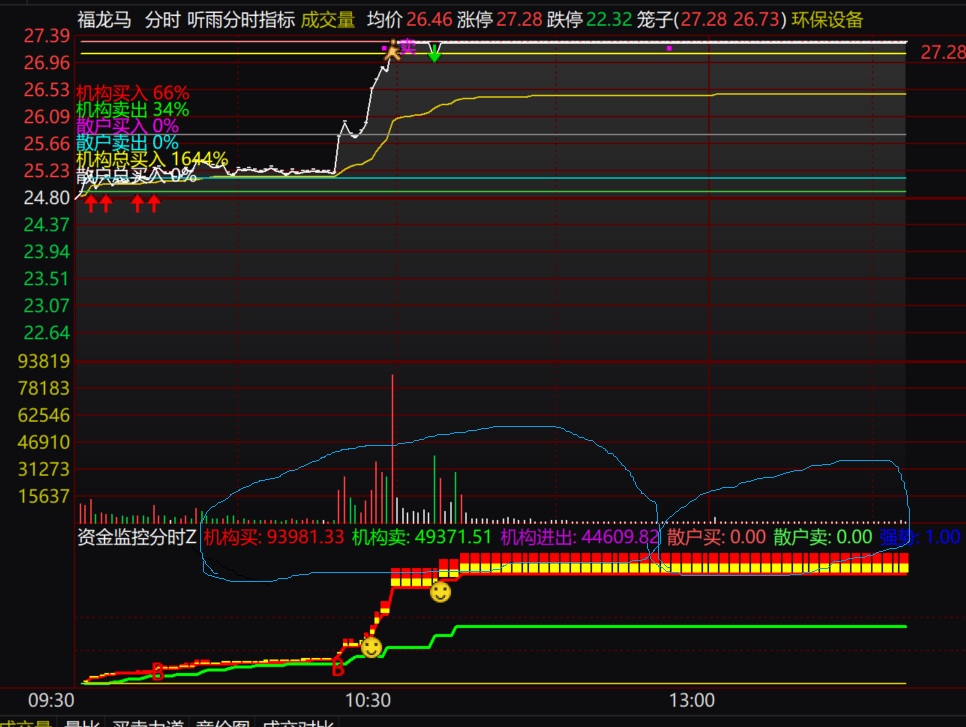Switch to the 量比 tab
966x727 pixels.
tap(82, 722)
